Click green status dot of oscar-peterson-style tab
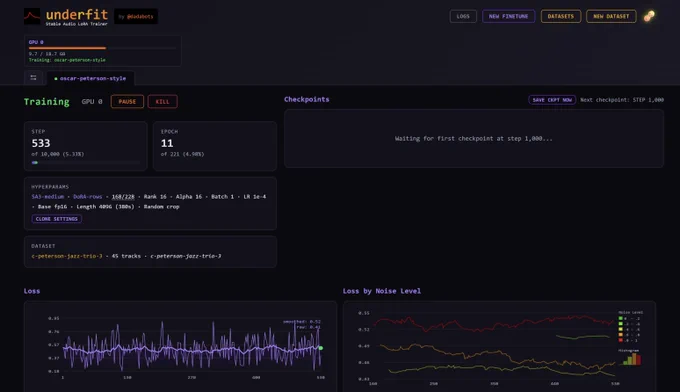This screenshot has height=392, width=680. (x=56, y=79)
